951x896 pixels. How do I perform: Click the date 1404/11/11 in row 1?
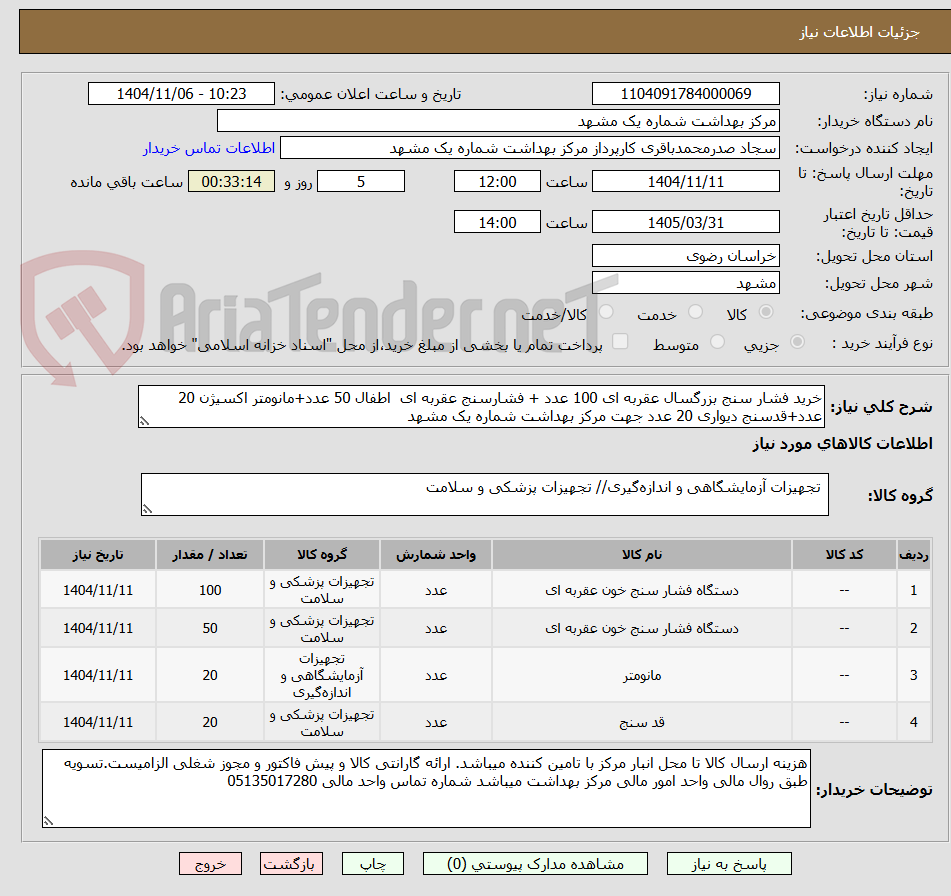point(98,590)
